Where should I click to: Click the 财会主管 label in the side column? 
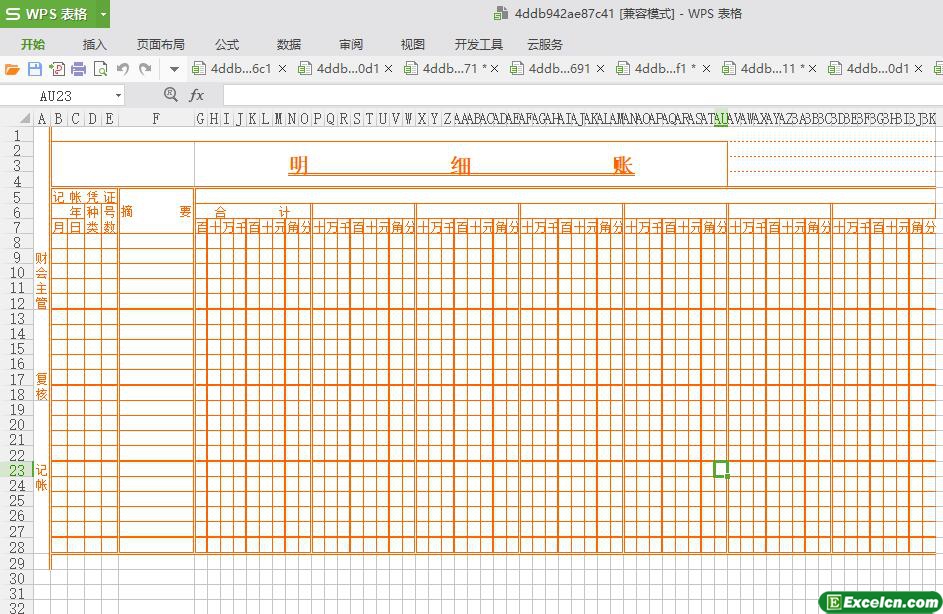41,280
